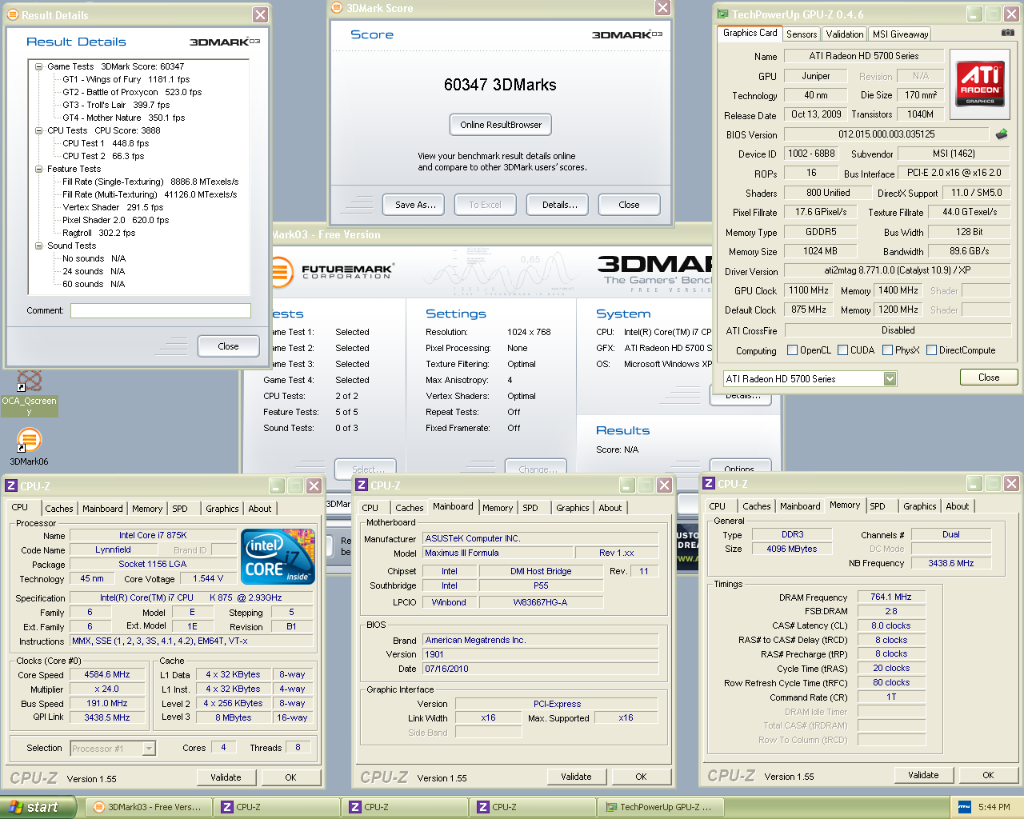Enable the OpenCL checkbox
The image size is (1024, 819).
coord(792,351)
